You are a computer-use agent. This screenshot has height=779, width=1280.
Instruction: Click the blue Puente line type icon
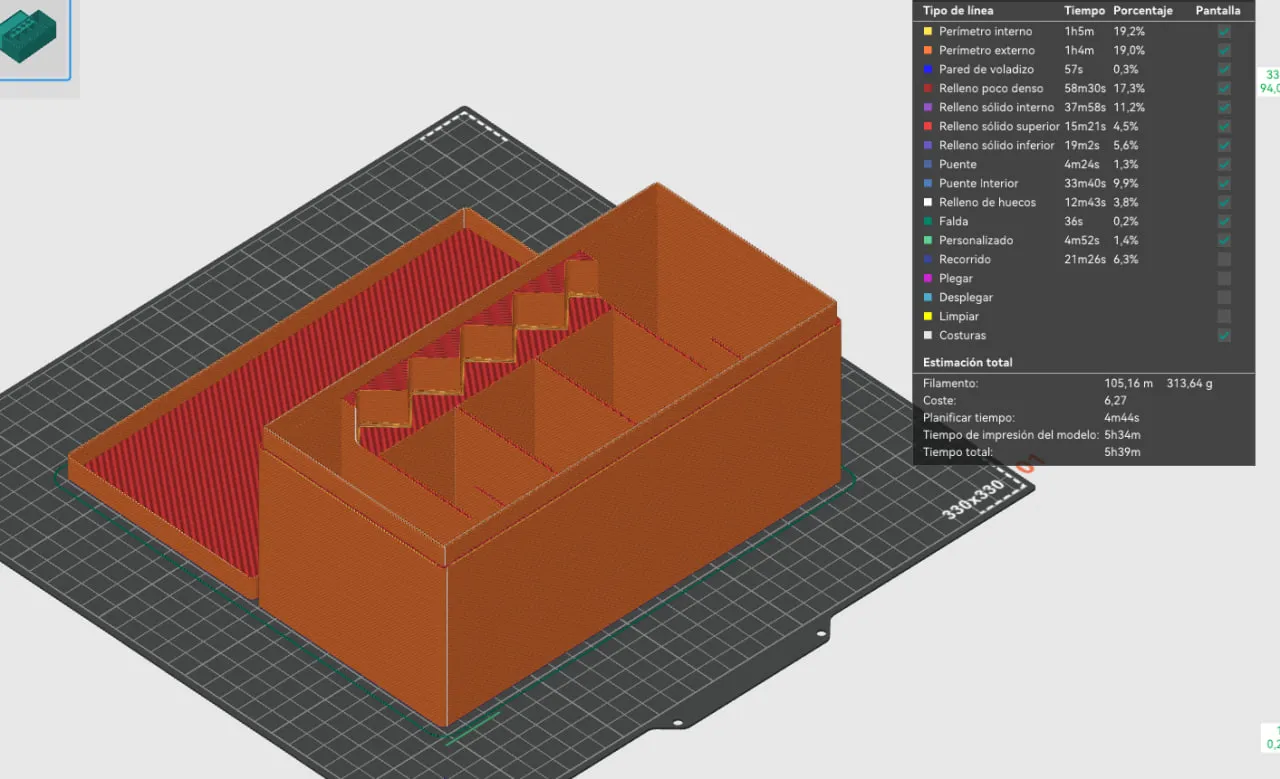click(926, 164)
